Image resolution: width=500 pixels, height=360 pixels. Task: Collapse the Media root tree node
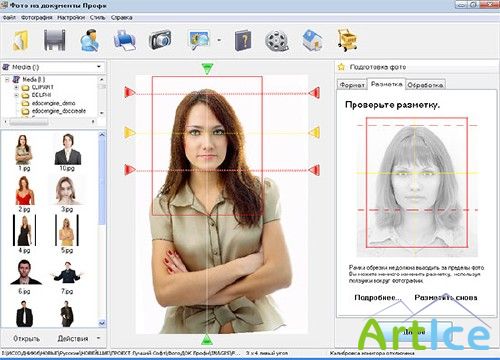click(x=7, y=79)
